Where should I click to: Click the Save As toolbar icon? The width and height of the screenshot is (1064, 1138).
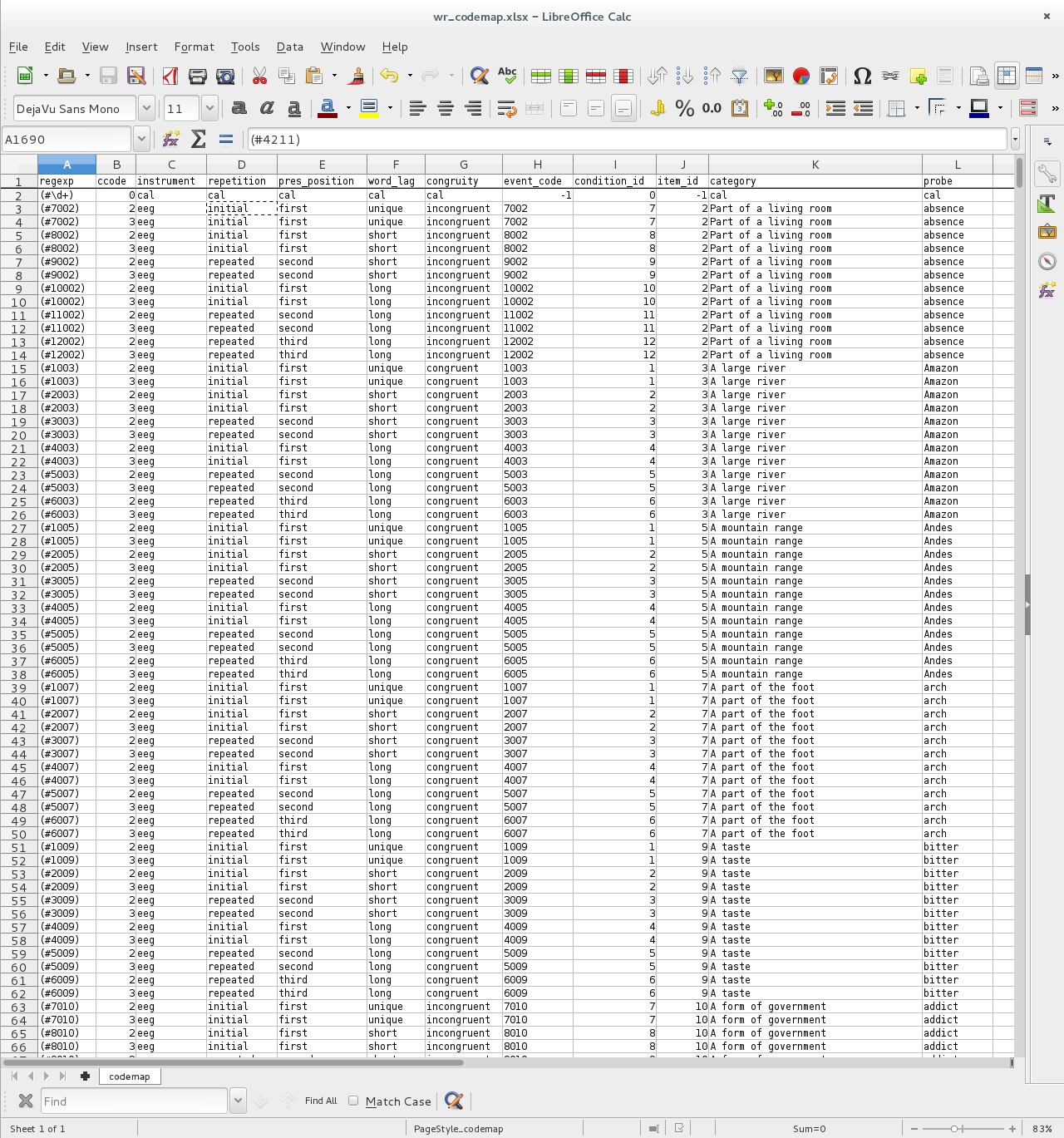[x=136, y=76]
